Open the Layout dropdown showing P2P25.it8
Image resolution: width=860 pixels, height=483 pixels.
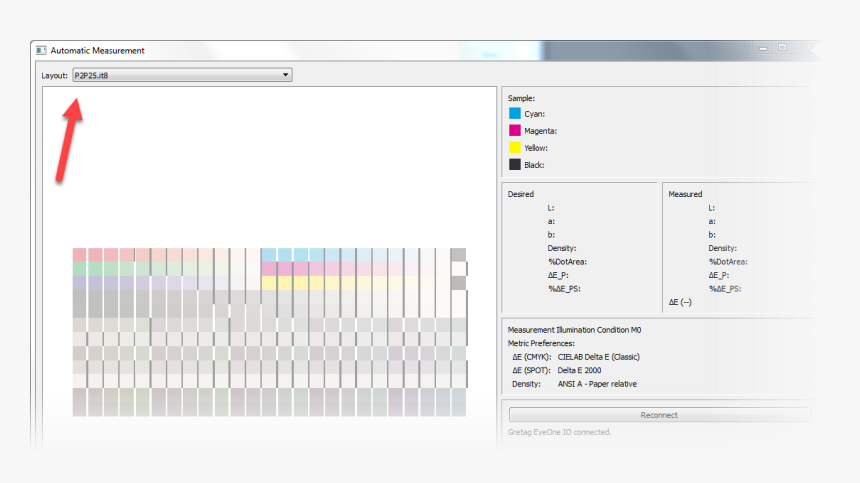coord(181,75)
